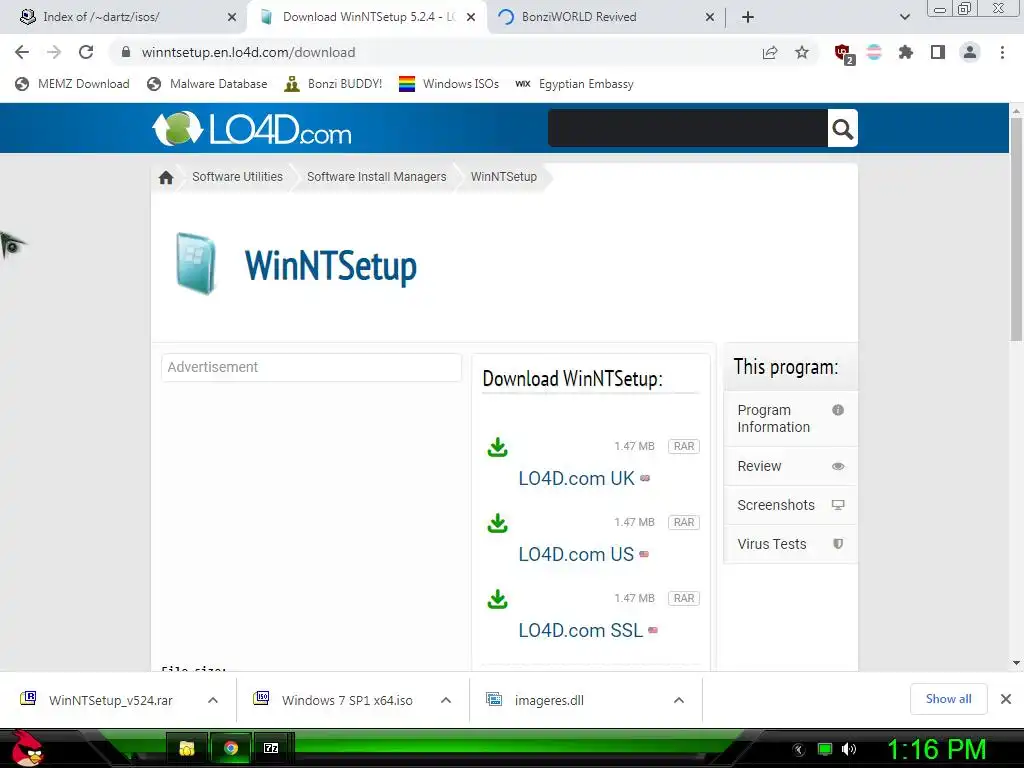Viewport: 1024px width, 768px height.
Task: Open the uBlock Origin extension icon
Action: pyautogui.click(x=843, y=53)
